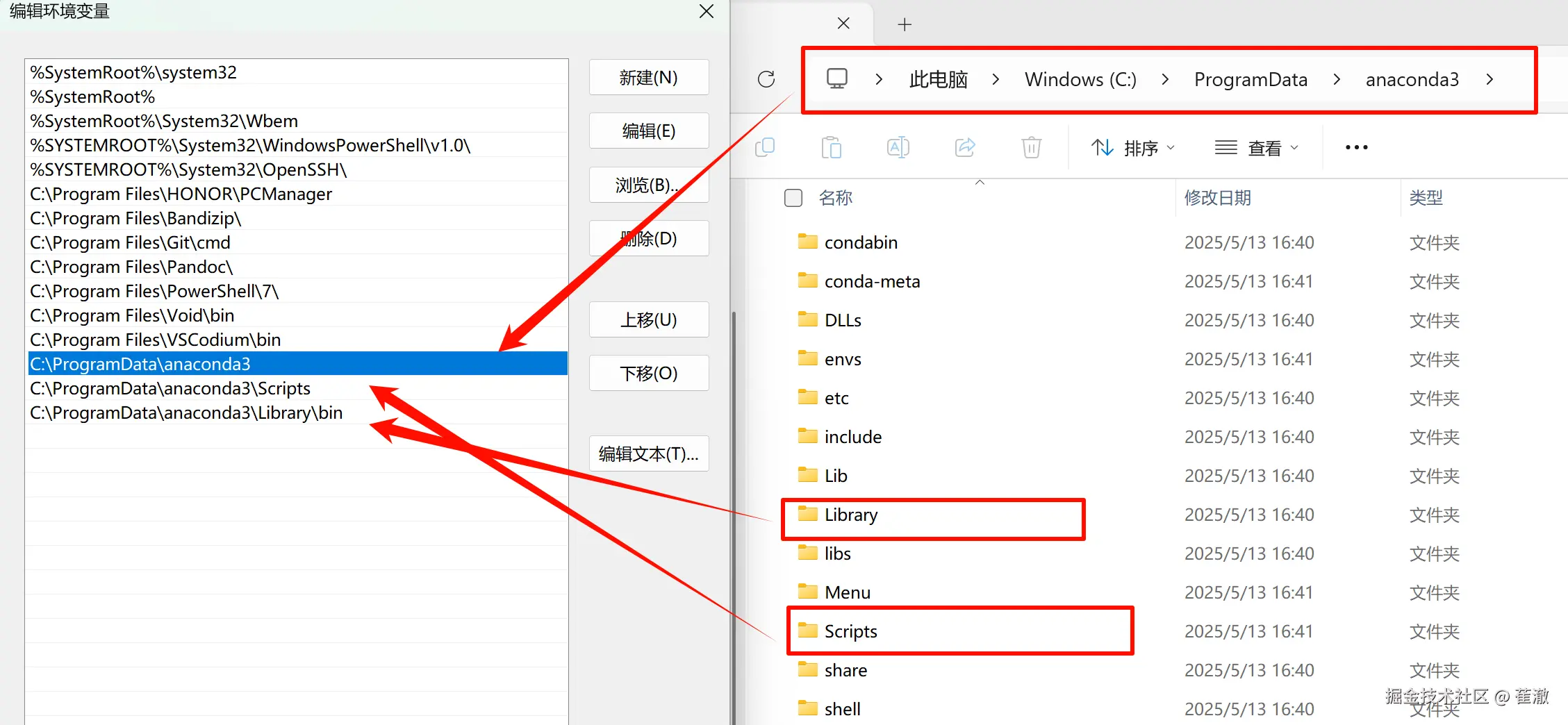Sort by the 类型 column header
Viewport: 1568px width, 725px height.
tap(1426, 198)
